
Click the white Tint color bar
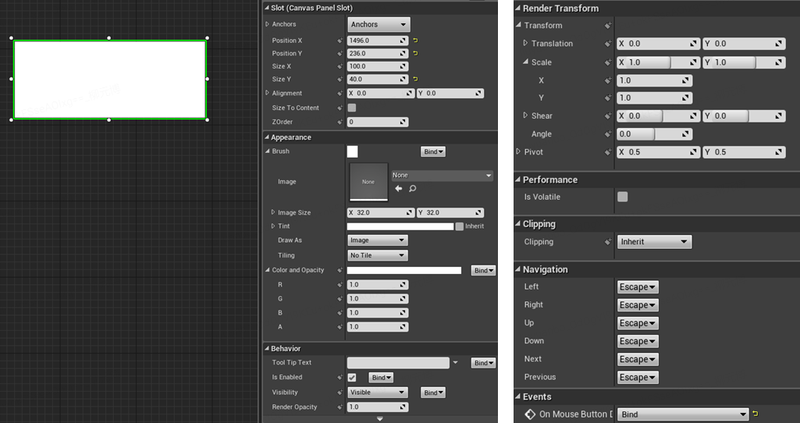click(400, 226)
